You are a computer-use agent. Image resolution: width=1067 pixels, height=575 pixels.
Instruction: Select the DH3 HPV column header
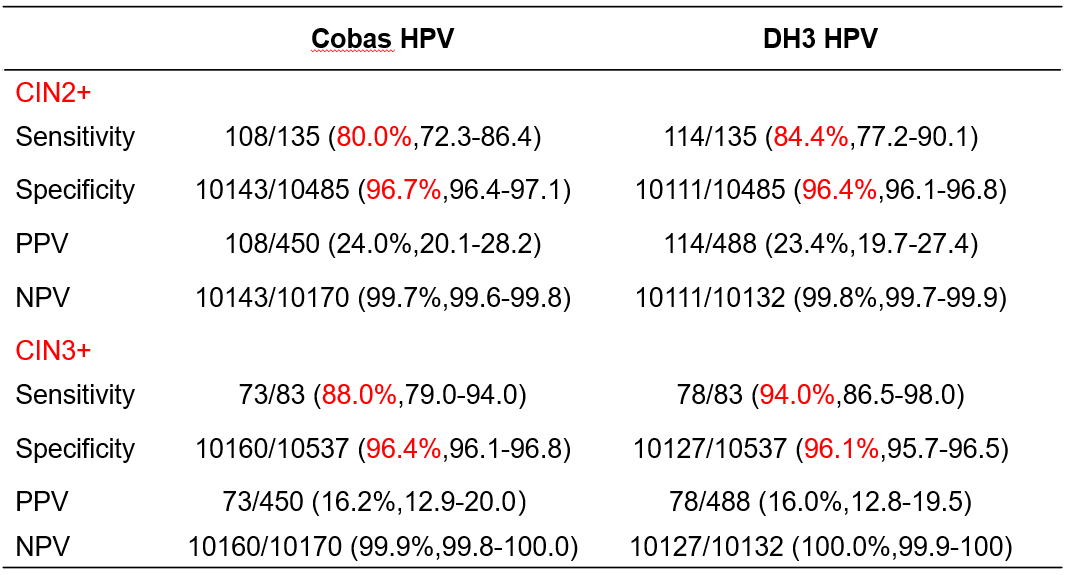coord(814,37)
